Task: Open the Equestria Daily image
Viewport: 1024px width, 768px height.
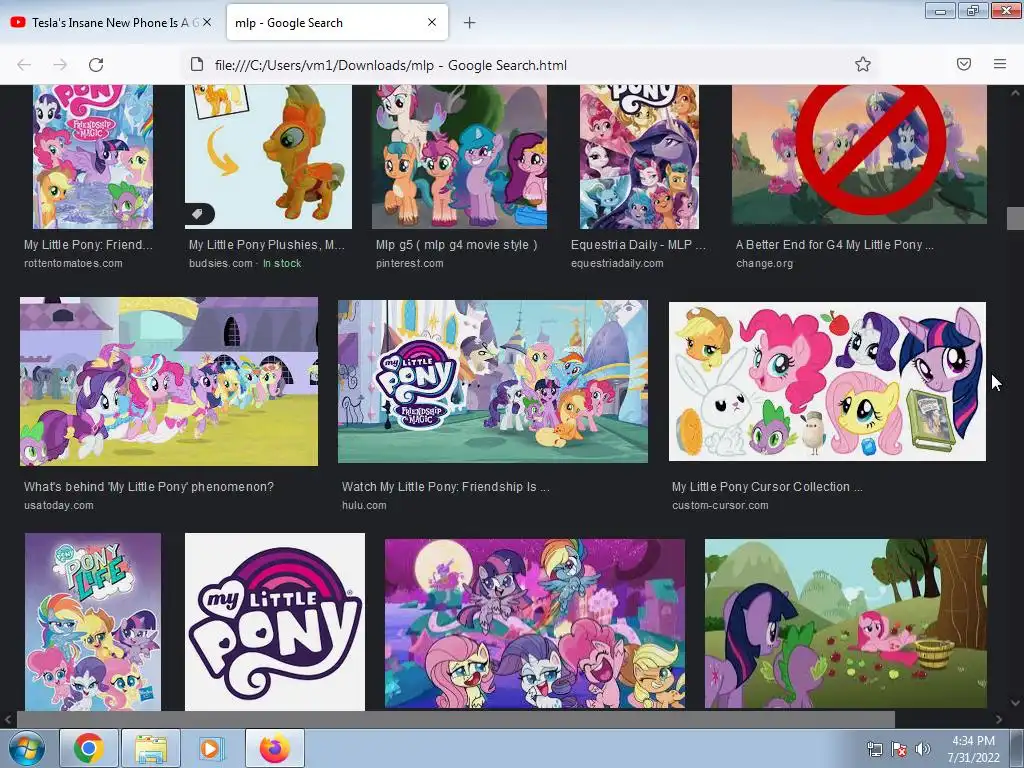Action: (x=639, y=157)
